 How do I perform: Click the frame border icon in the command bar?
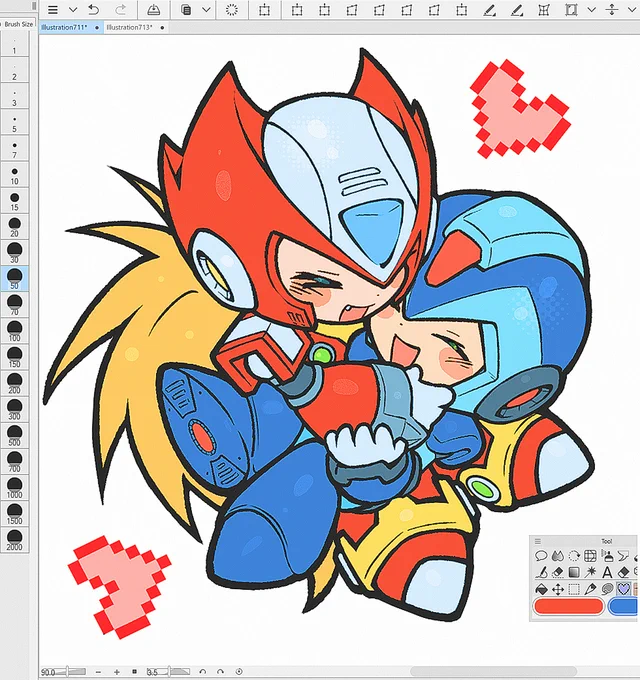[571, 10]
